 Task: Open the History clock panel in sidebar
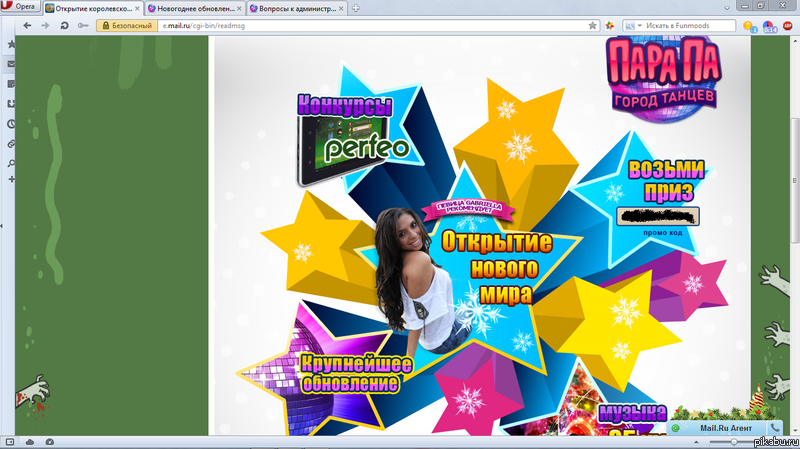[11, 124]
